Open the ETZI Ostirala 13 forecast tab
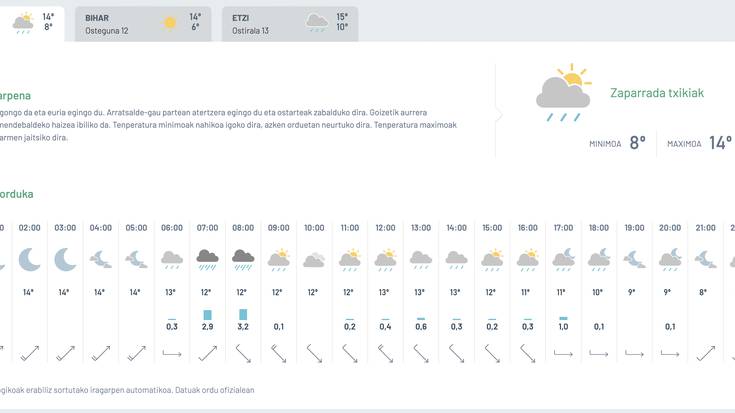 pyautogui.click(x=290, y=24)
